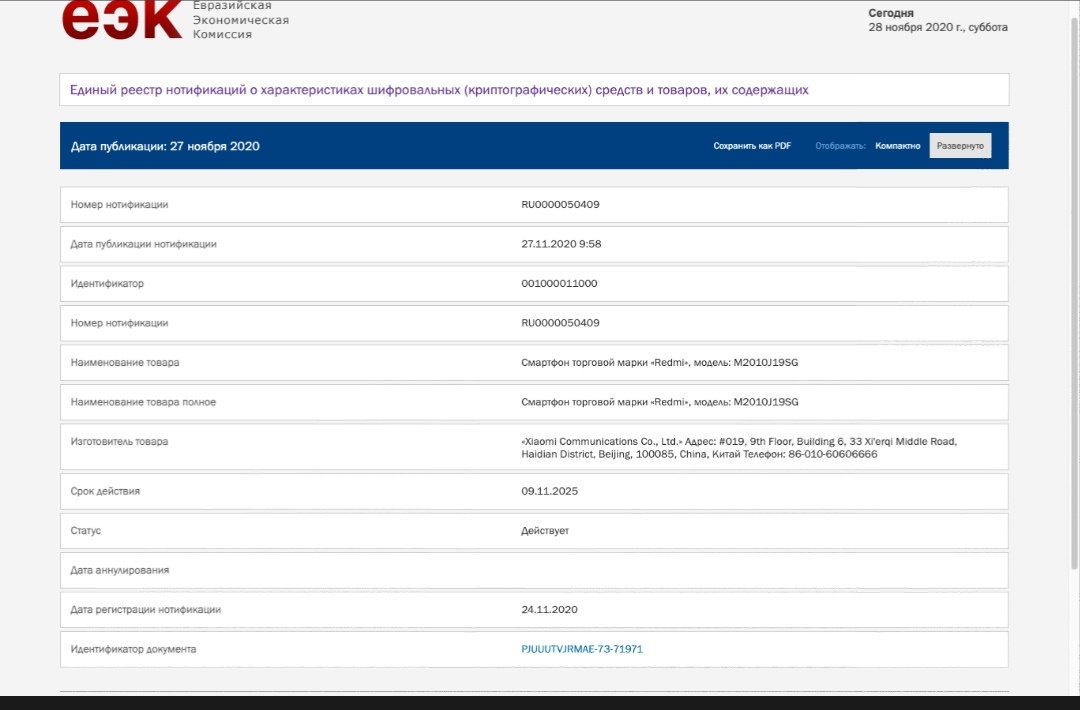Click the date 28 ноября 2020 г., суббота
This screenshot has width=1080, height=710.
(x=937, y=28)
